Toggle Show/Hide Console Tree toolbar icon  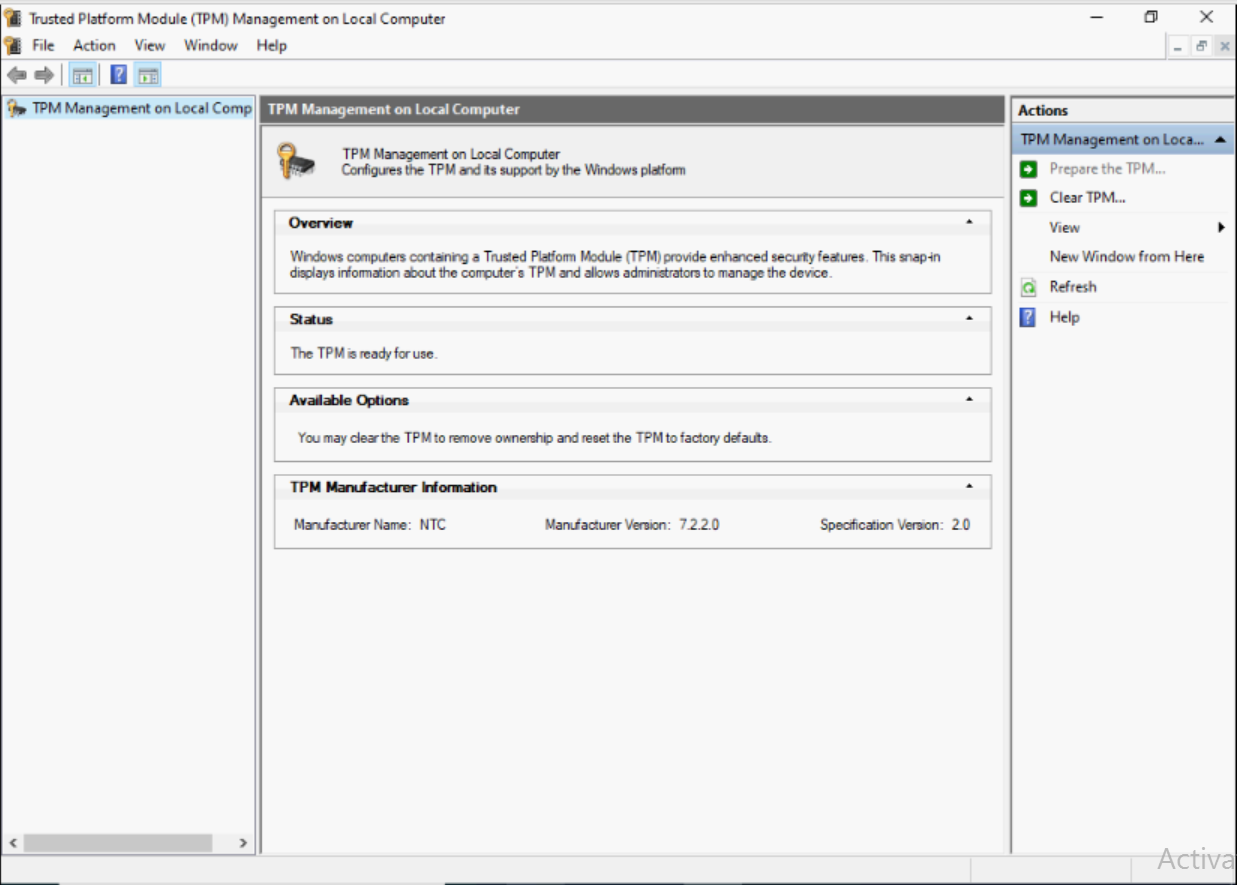coord(83,75)
